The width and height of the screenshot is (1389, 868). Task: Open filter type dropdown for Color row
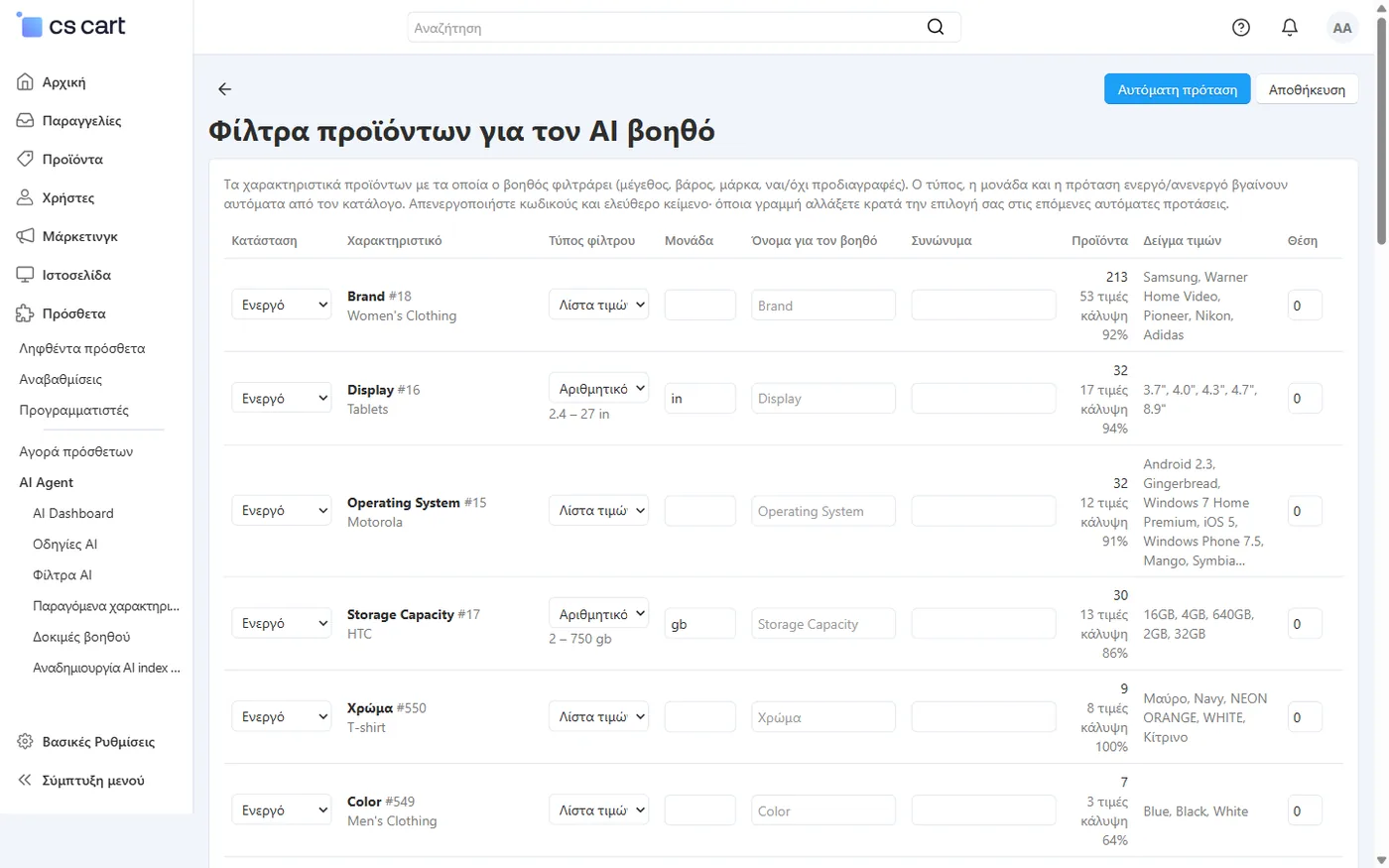tap(598, 809)
